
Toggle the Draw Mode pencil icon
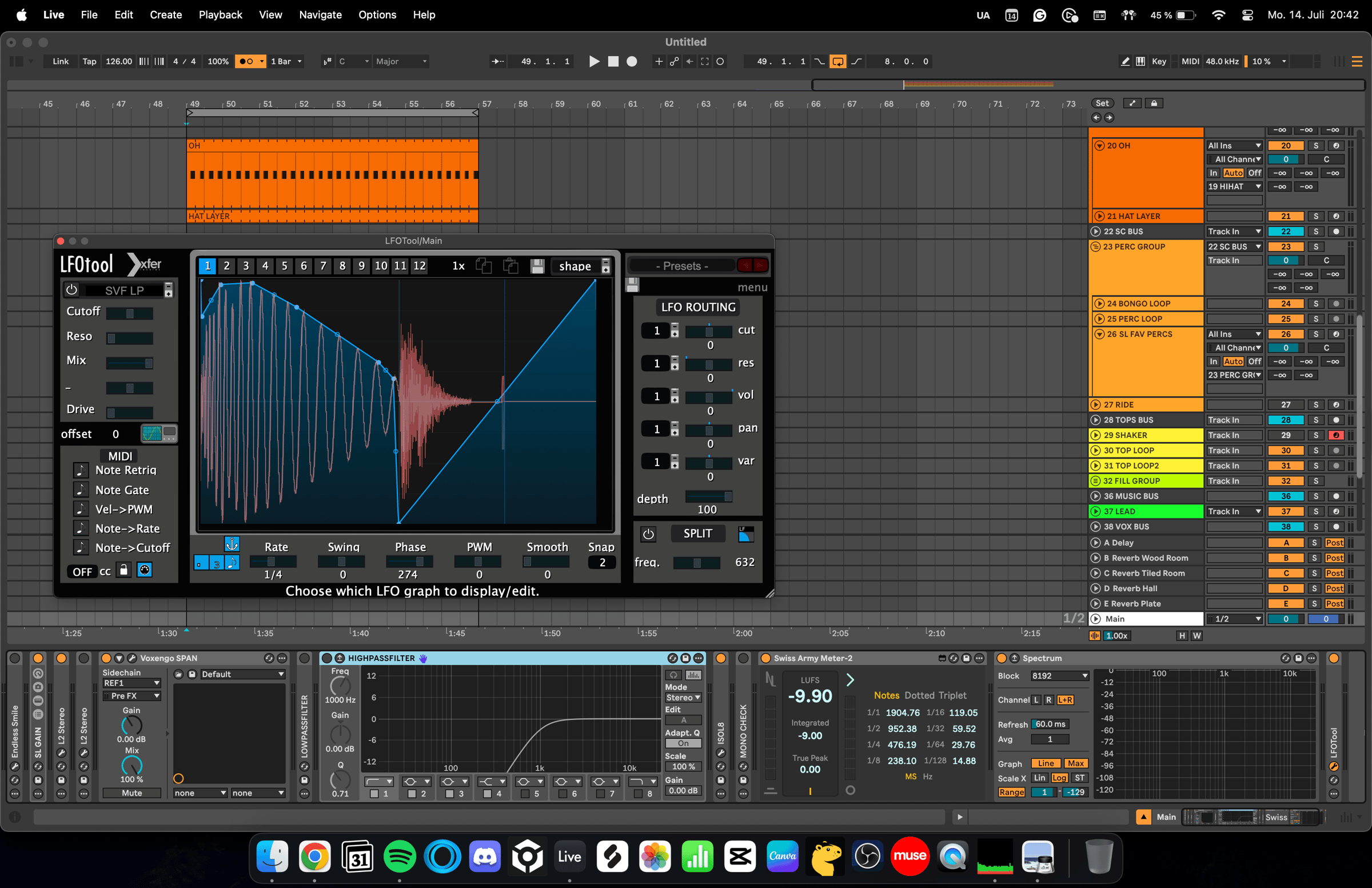coord(1124,61)
